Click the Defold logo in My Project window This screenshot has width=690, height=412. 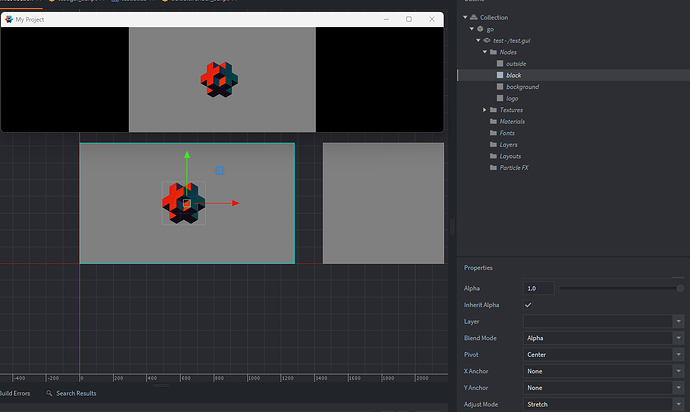(x=217, y=79)
